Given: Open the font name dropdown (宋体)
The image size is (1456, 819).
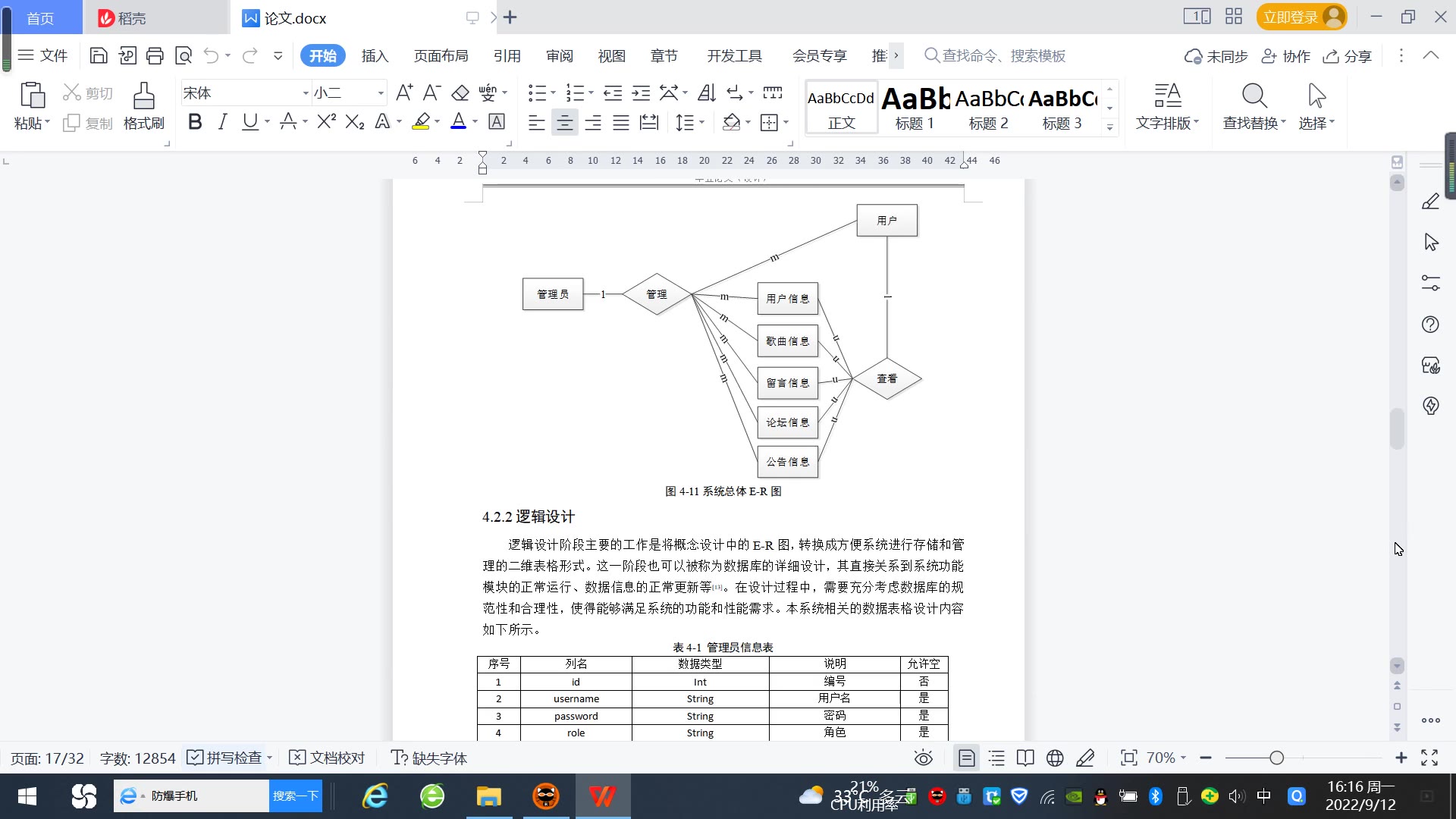Looking at the screenshot, I should [x=306, y=93].
